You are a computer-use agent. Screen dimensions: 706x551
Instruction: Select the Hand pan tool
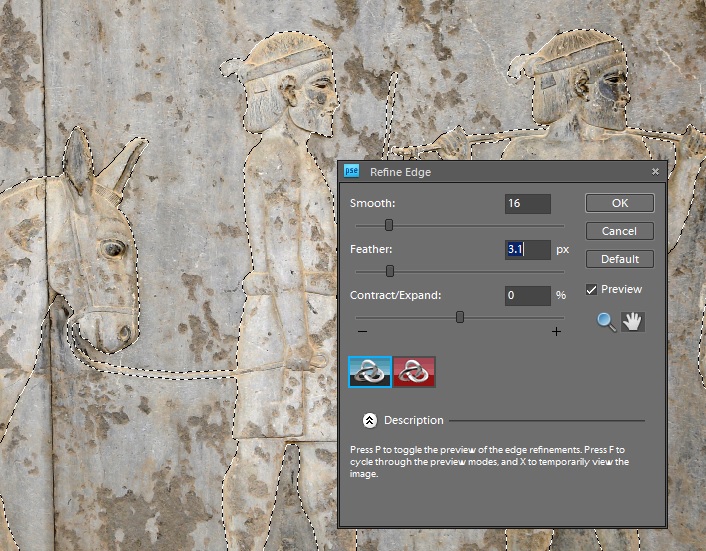click(633, 322)
